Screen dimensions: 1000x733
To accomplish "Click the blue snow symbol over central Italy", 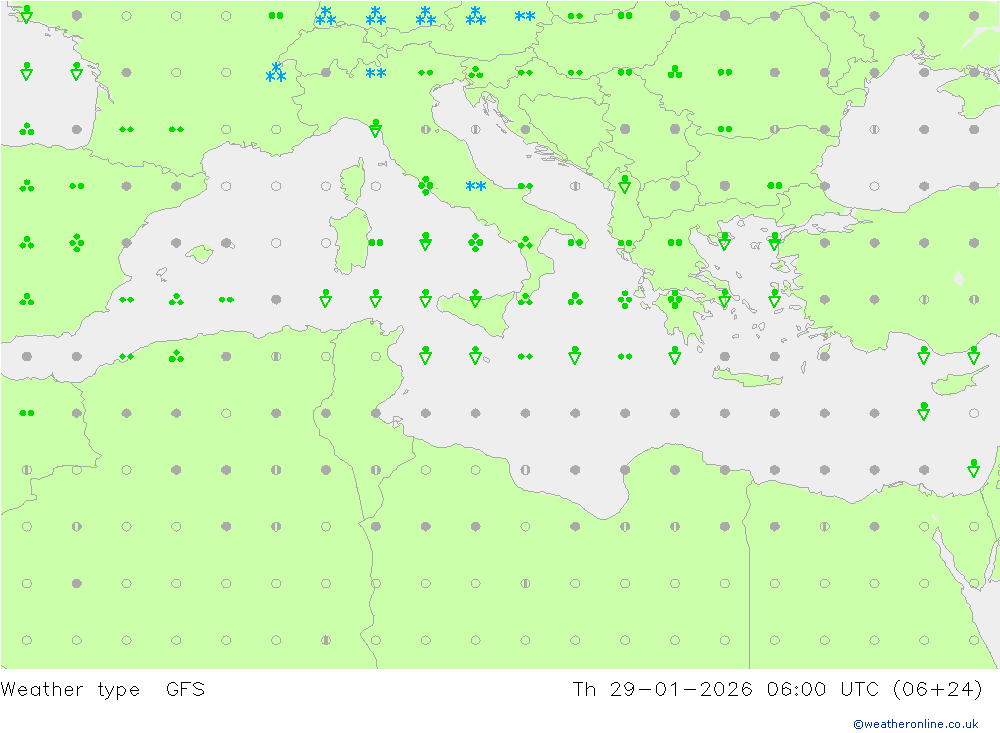I will point(476,186).
